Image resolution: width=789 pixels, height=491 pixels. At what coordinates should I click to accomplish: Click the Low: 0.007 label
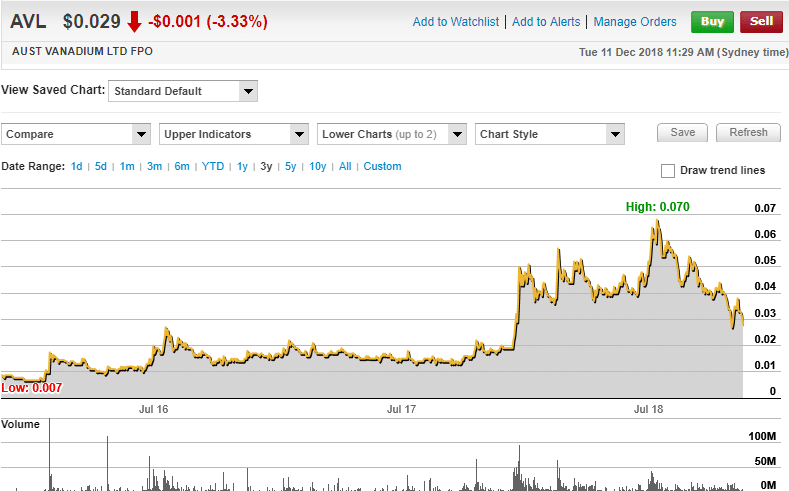32,388
